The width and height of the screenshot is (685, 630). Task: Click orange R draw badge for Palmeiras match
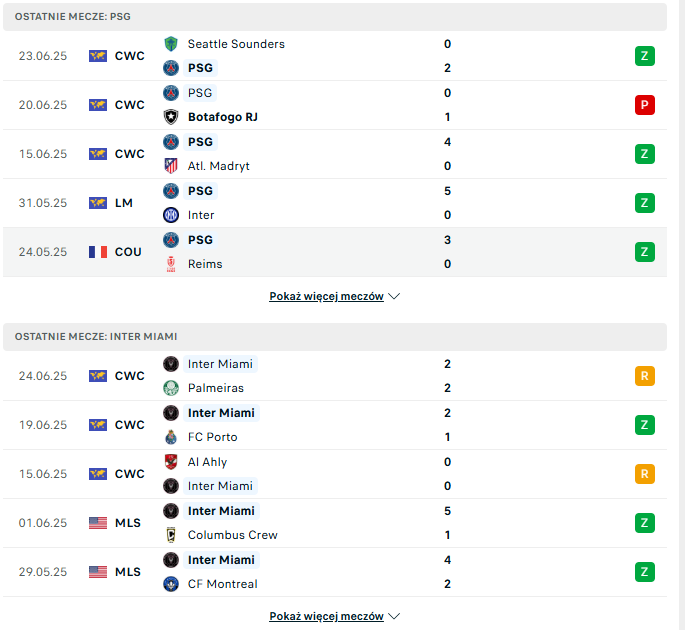[644, 376]
